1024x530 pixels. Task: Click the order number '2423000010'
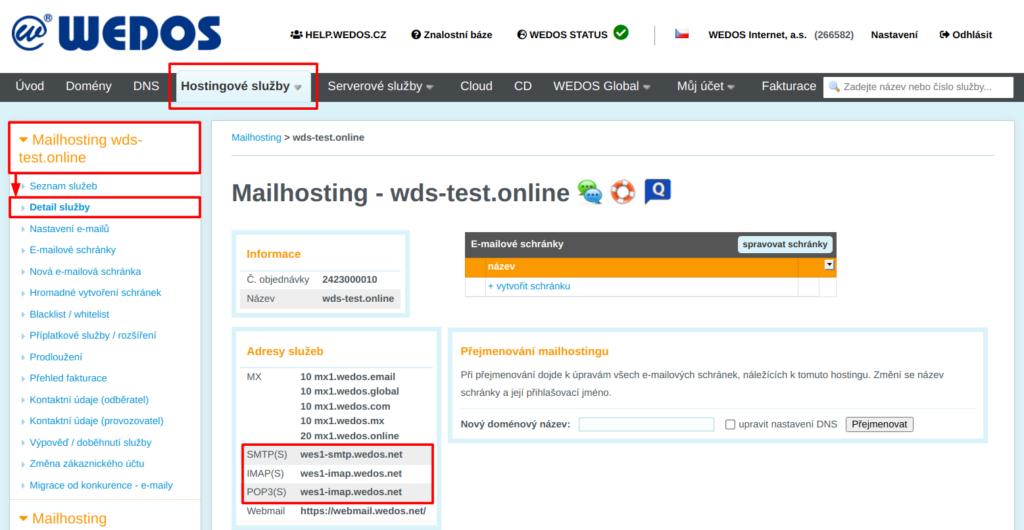click(350, 279)
